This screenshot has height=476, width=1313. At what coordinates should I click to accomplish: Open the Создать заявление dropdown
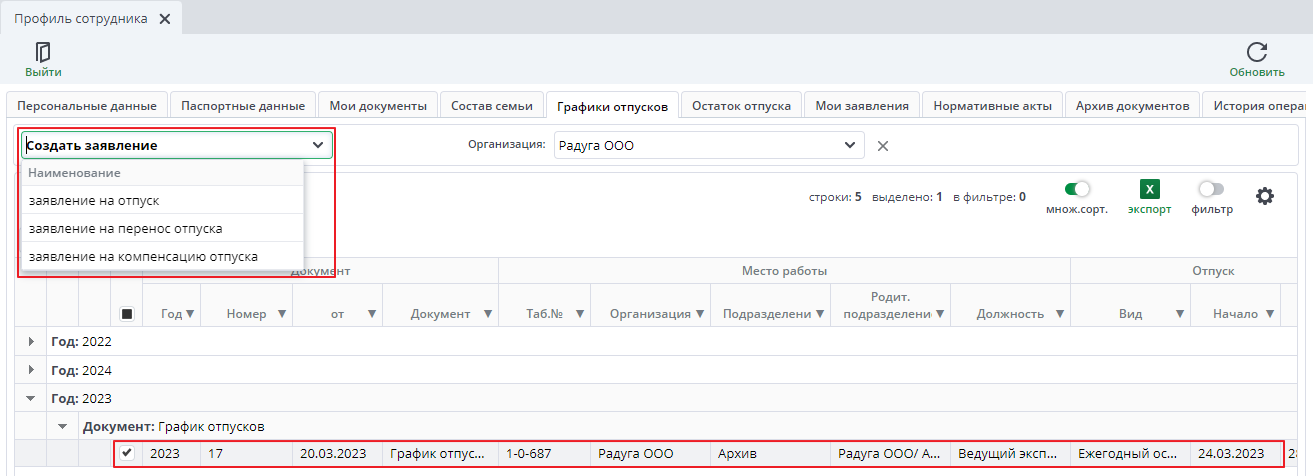pos(177,145)
